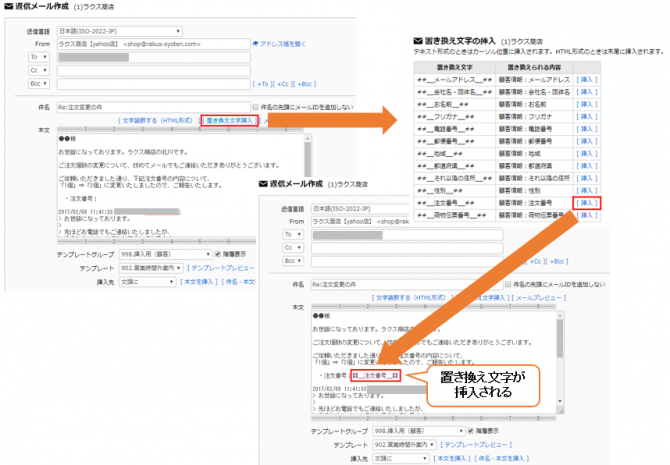
Task: Click the Cc address field in lower reply window
Action: (407, 248)
